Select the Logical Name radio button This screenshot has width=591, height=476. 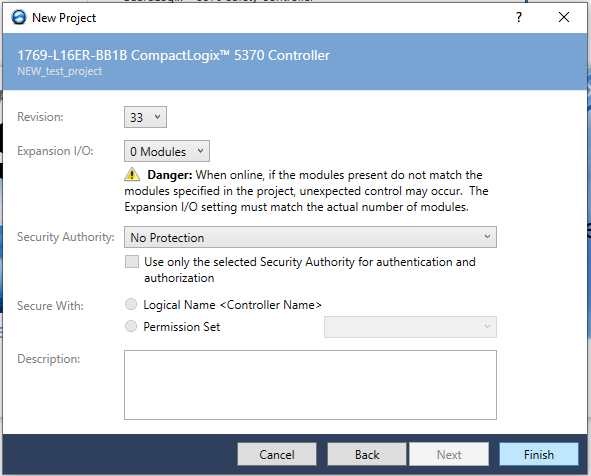click(131, 304)
